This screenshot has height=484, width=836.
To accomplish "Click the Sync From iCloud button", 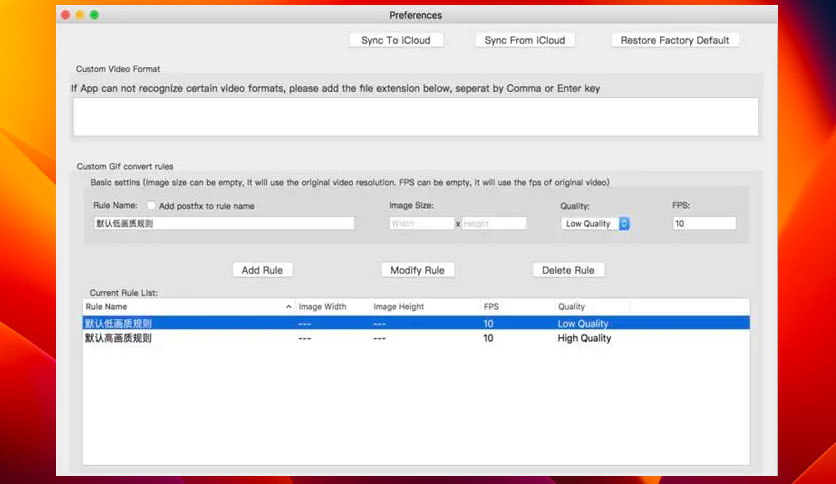I will (525, 41).
